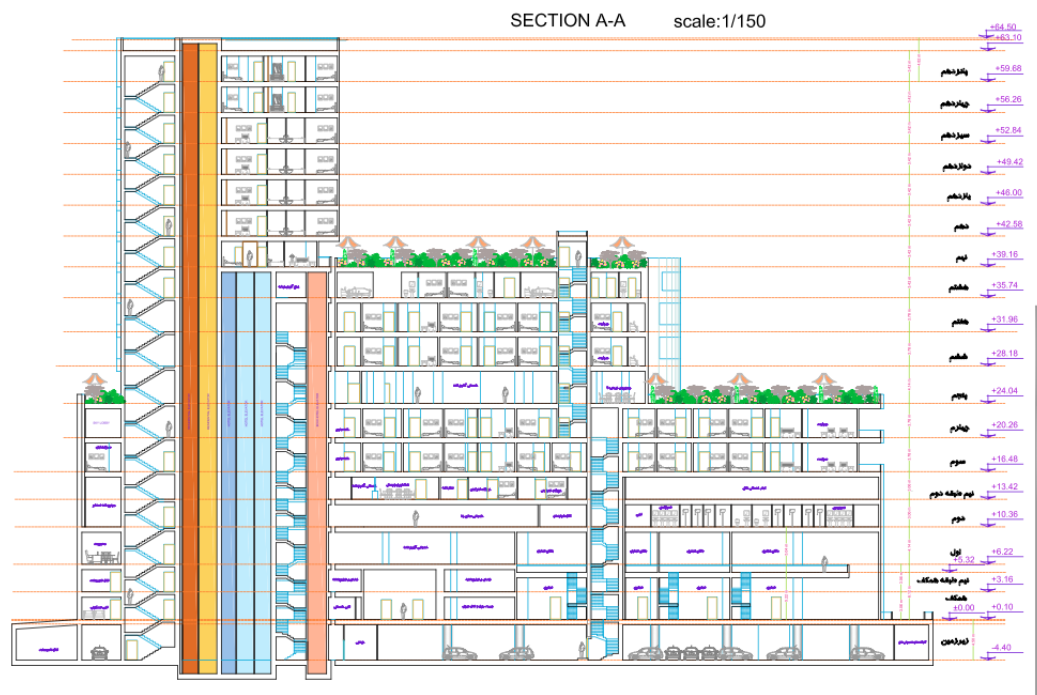Click the car in the far-left basement garage
Viewport: 1037px width, 695px height.
[x=101, y=652]
